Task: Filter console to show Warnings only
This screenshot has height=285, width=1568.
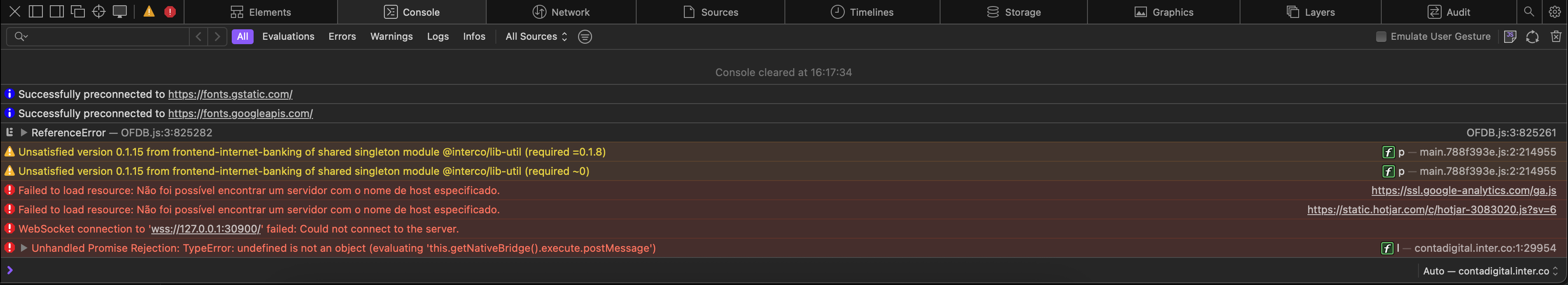Action: 391,37
